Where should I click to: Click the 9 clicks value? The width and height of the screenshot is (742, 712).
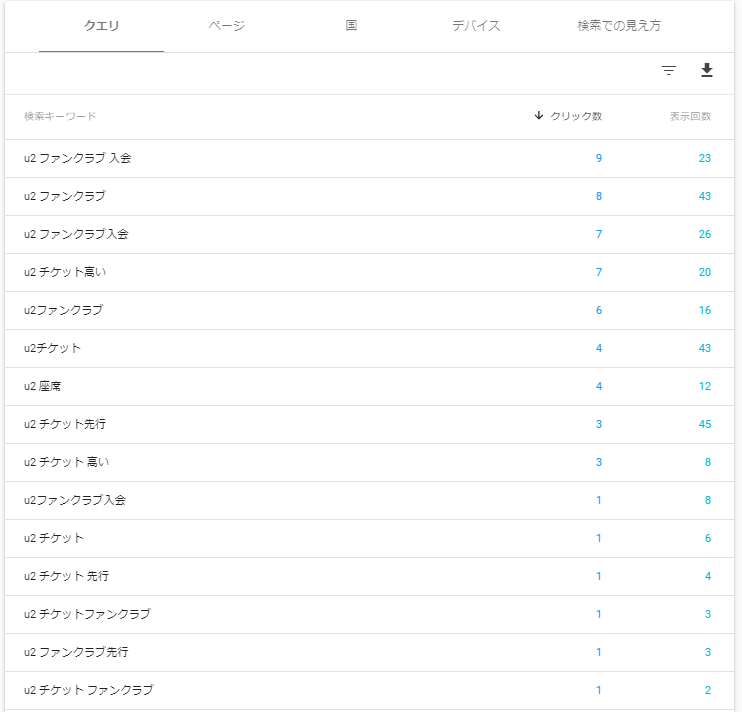(599, 158)
